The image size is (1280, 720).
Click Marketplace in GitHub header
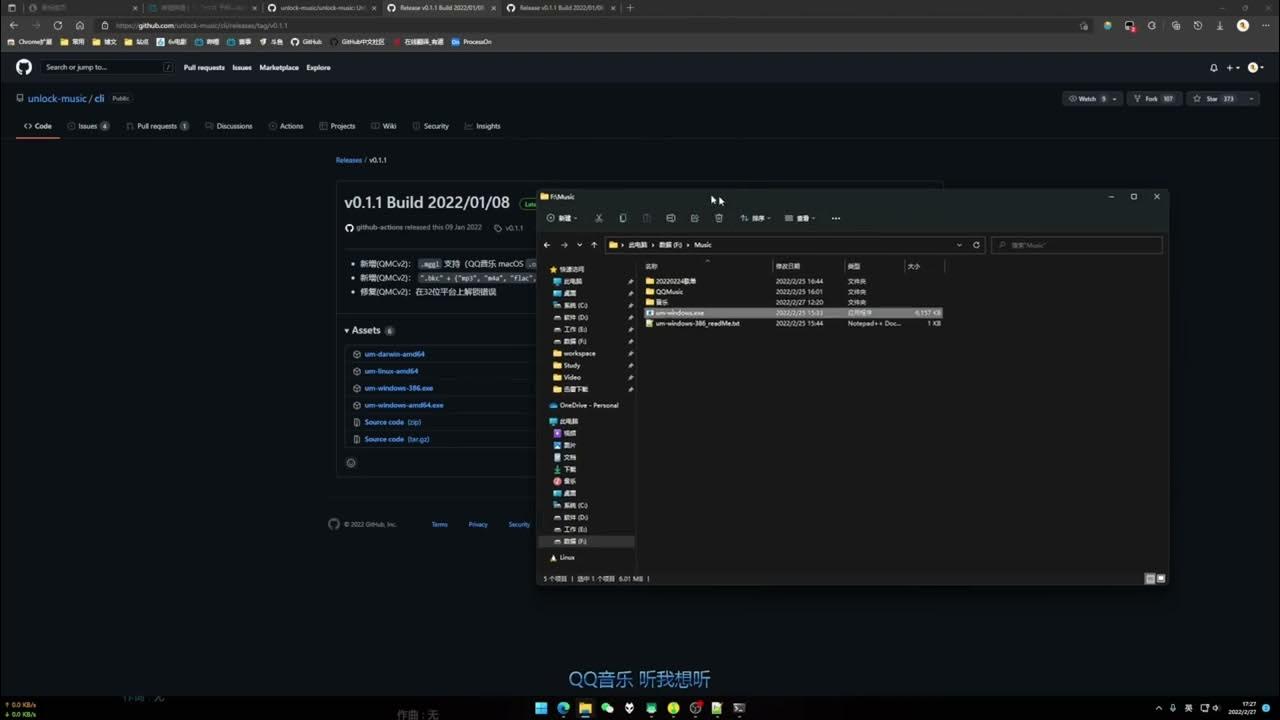(279, 68)
